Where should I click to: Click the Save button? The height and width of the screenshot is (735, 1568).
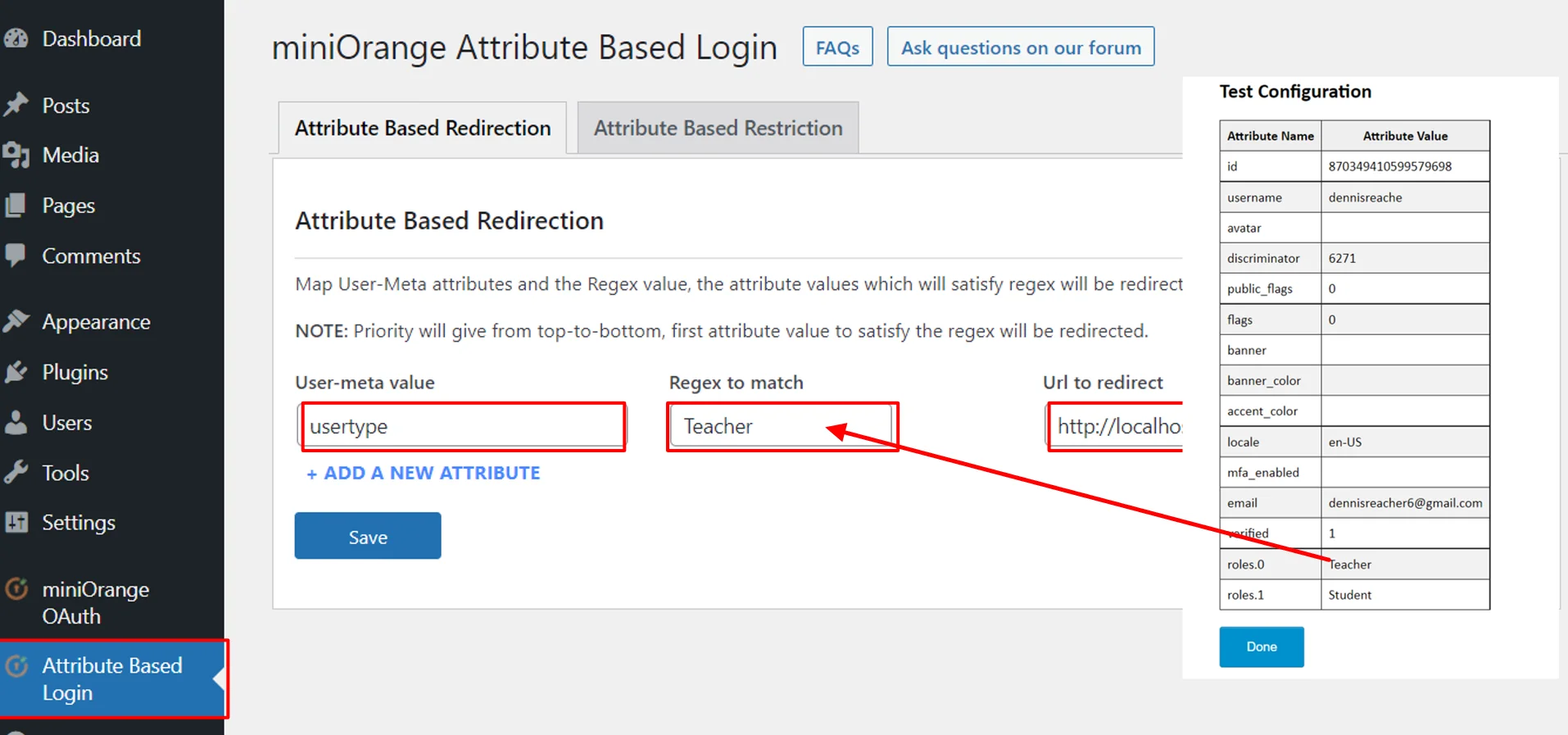click(368, 536)
